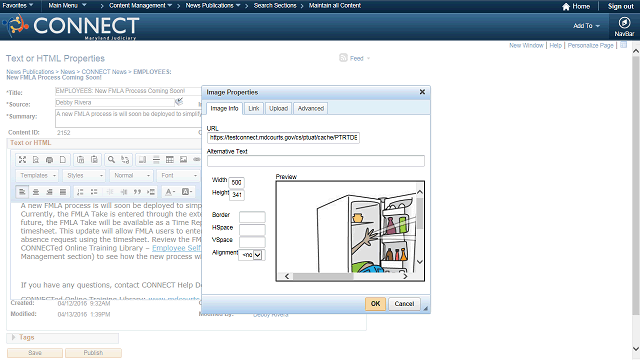
Task: Insert a bulleted list
Action: point(94,192)
